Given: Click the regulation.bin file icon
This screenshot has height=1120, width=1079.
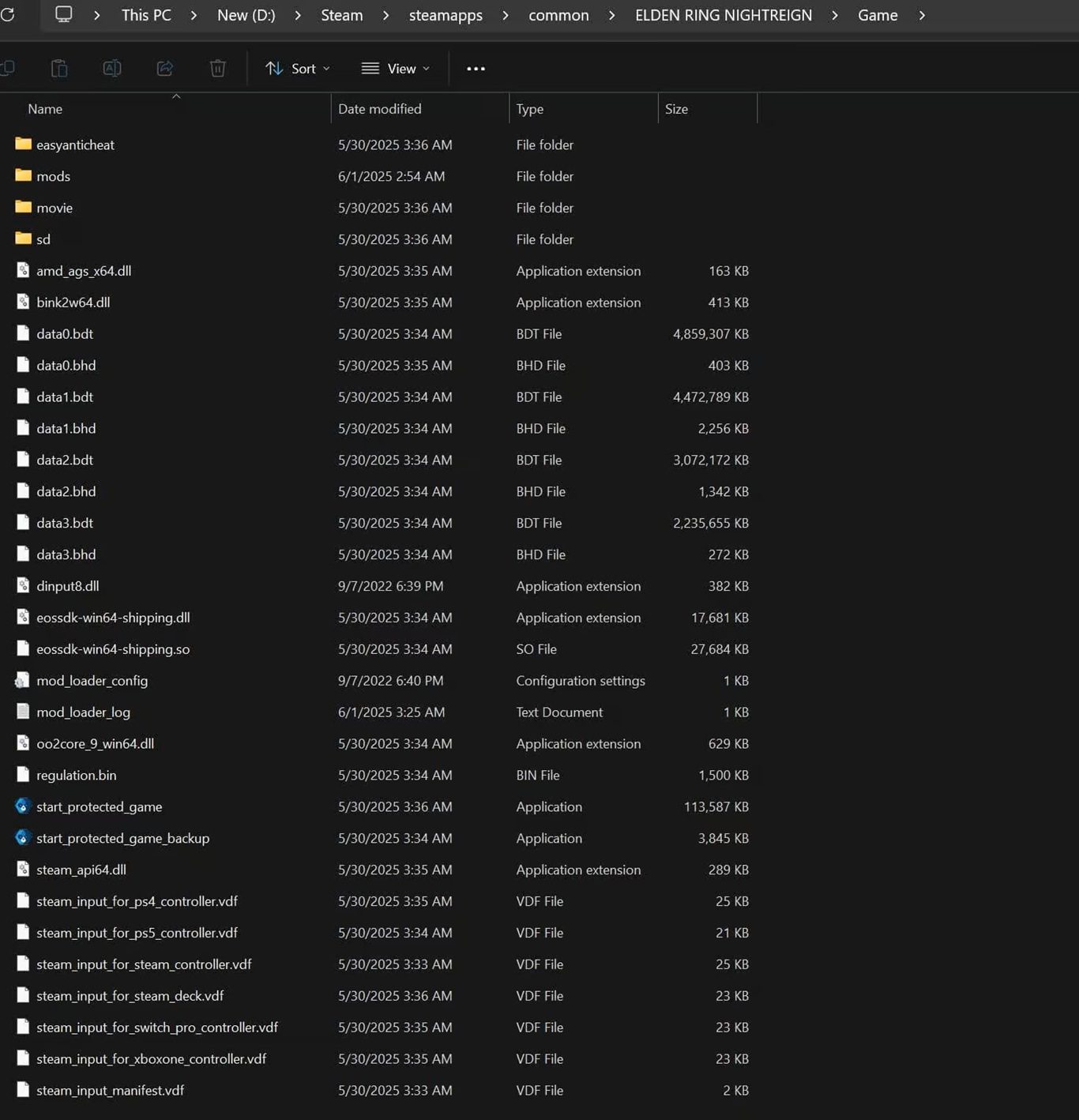Looking at the screenshot, I should tap(23, 775).
